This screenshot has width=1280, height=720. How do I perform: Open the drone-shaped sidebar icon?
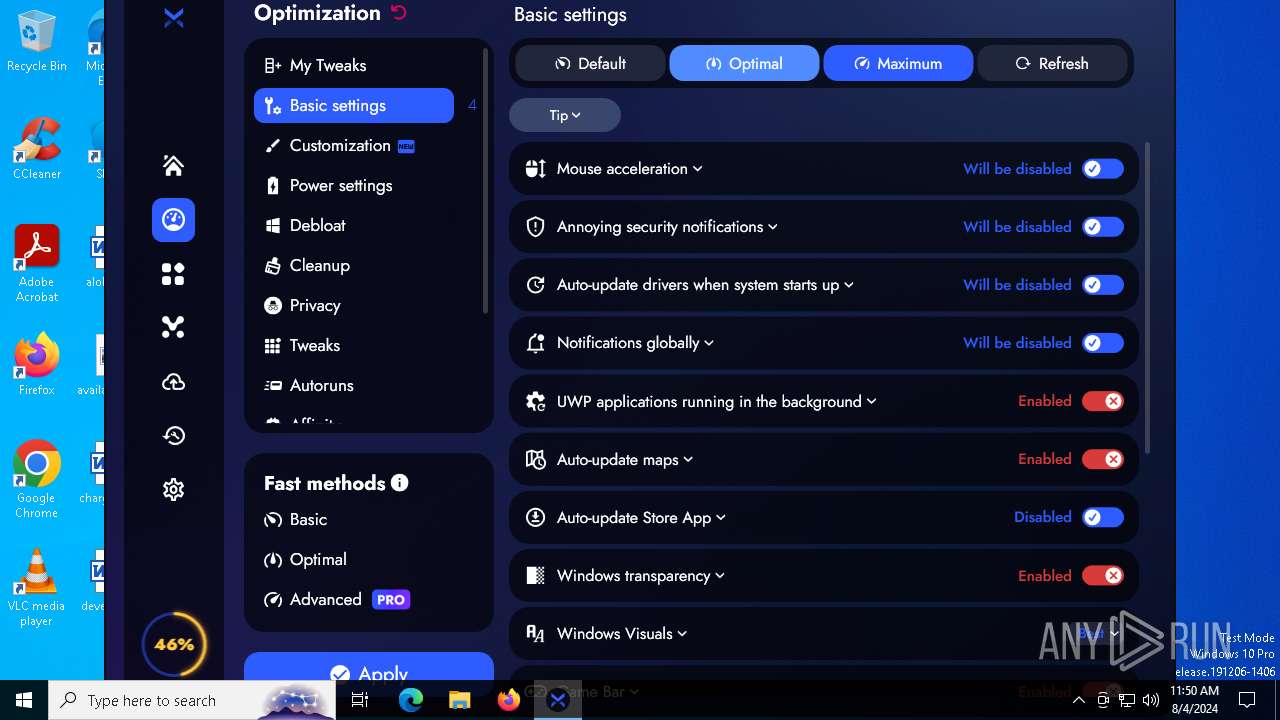tap(173, 327)
